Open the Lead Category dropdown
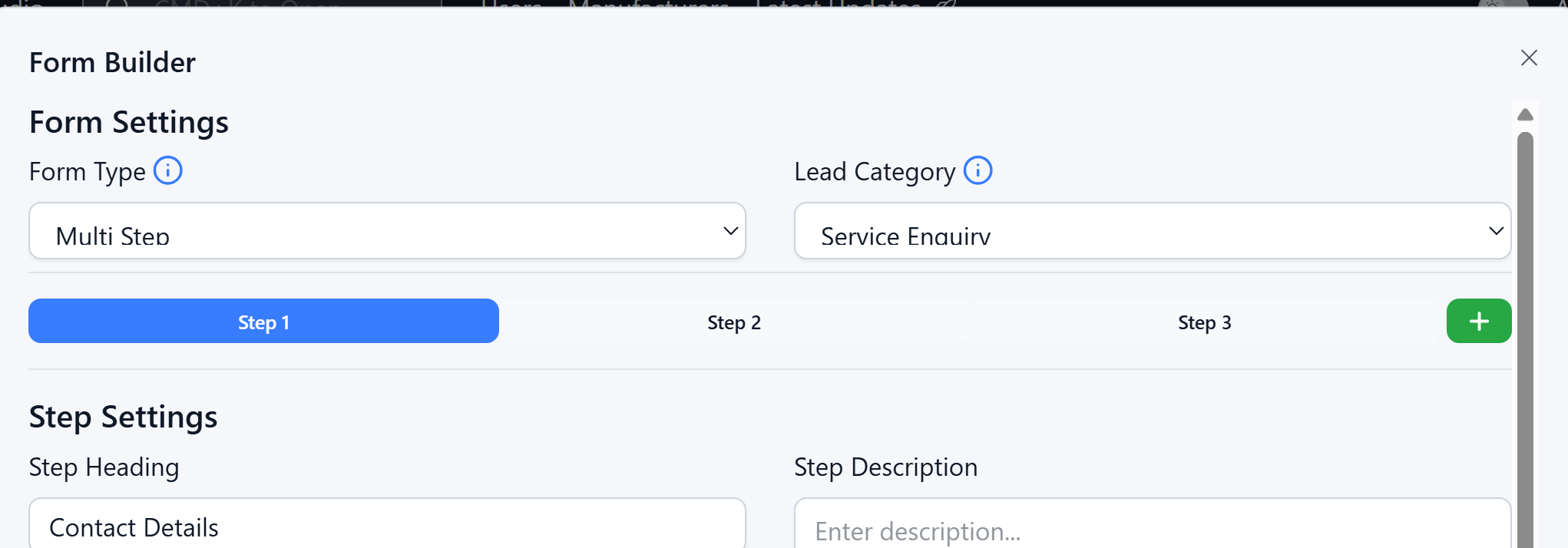1568x548 pixels. pyautogui.click(x=1152, y=231)
